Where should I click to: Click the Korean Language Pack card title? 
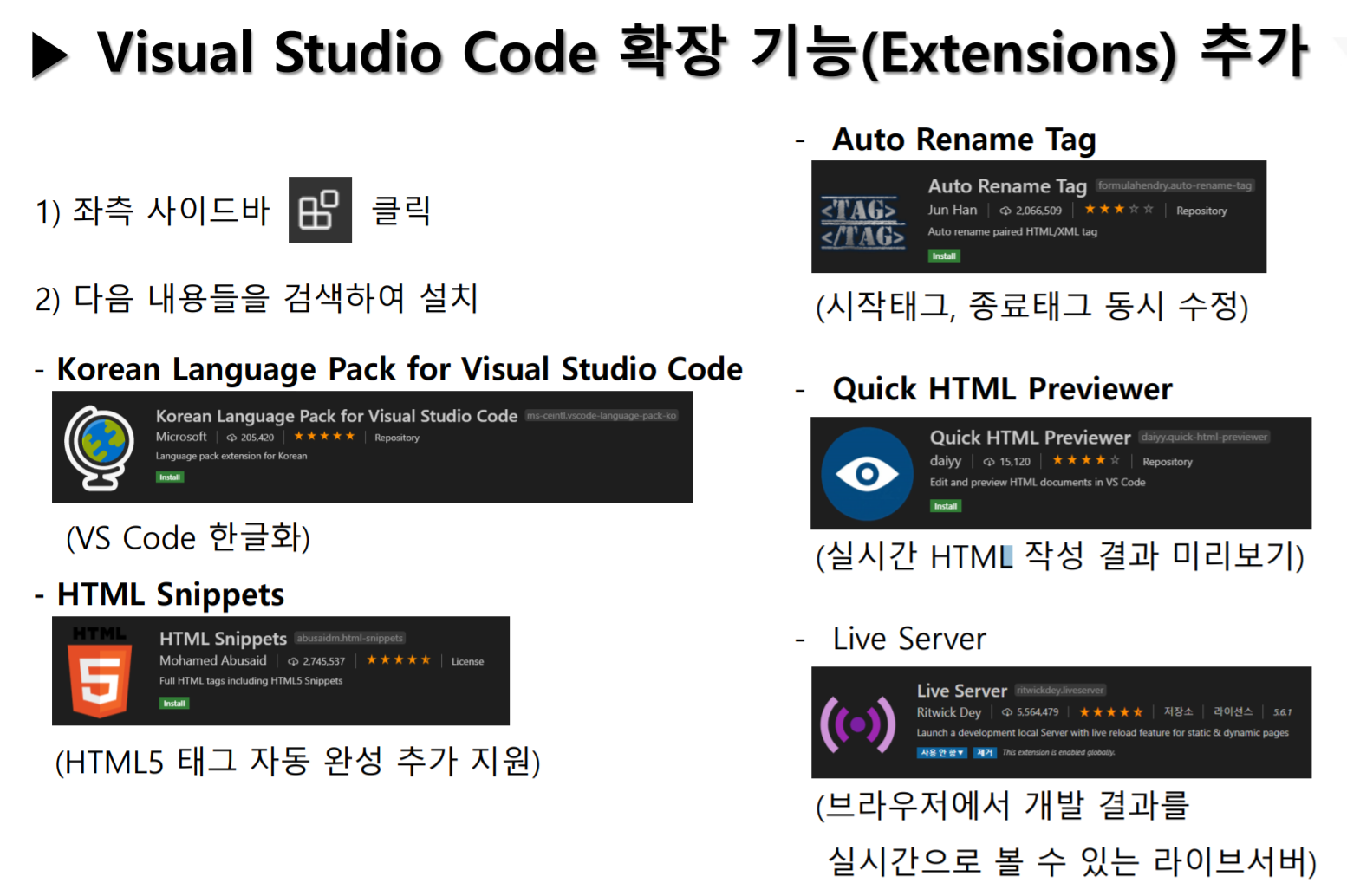[336, 416]
